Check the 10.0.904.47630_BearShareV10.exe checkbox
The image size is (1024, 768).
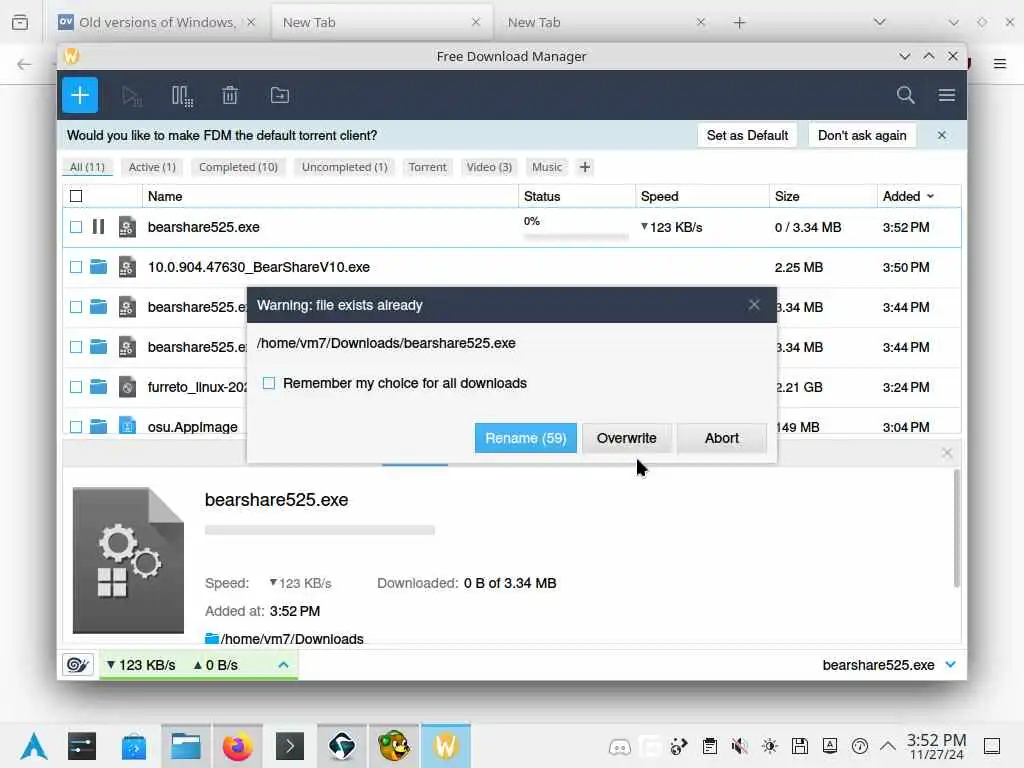click(x=76, y=266)
